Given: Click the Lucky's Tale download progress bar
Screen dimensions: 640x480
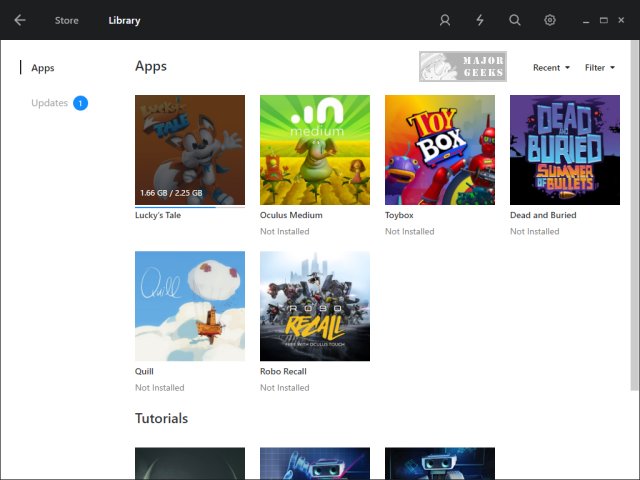Looking at the screenshot, I should 190,207.
